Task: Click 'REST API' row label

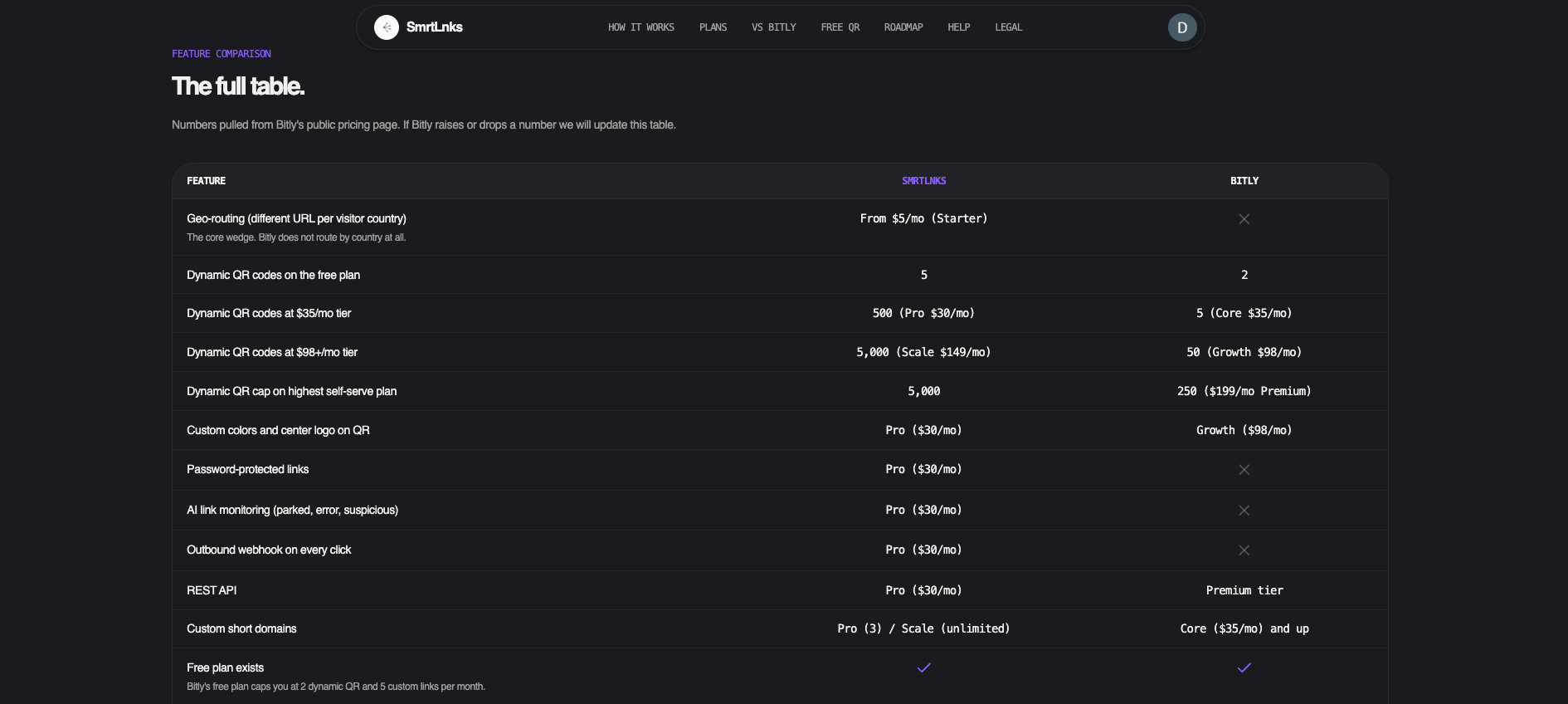Action: (x=212, y=590)
